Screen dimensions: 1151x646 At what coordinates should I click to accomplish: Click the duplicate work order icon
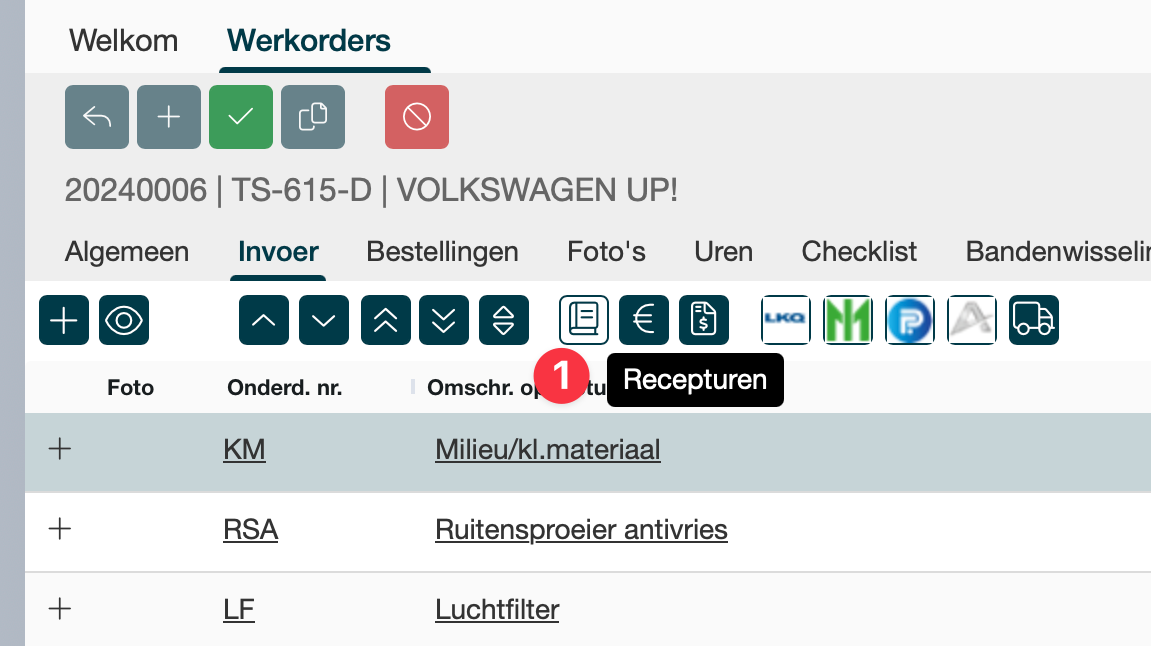coord(313,117)
